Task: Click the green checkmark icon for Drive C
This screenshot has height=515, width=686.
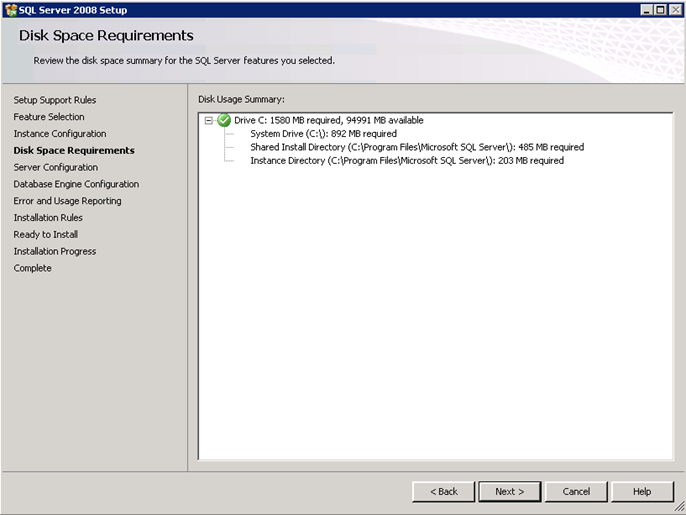Action: [224, 120]
